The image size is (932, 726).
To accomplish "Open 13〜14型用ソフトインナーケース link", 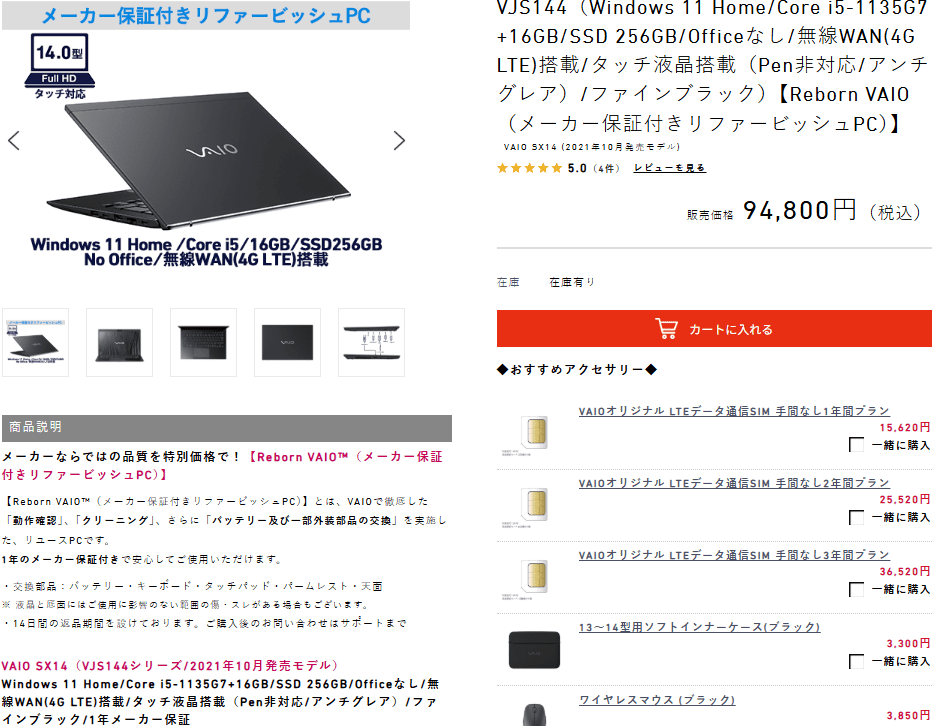I will (699, 627).
